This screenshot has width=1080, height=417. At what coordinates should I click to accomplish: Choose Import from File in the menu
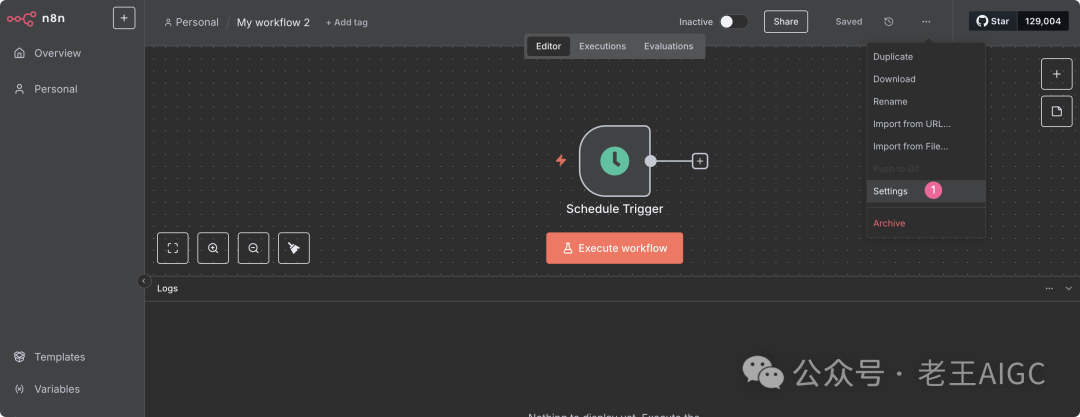pos(926,146)
